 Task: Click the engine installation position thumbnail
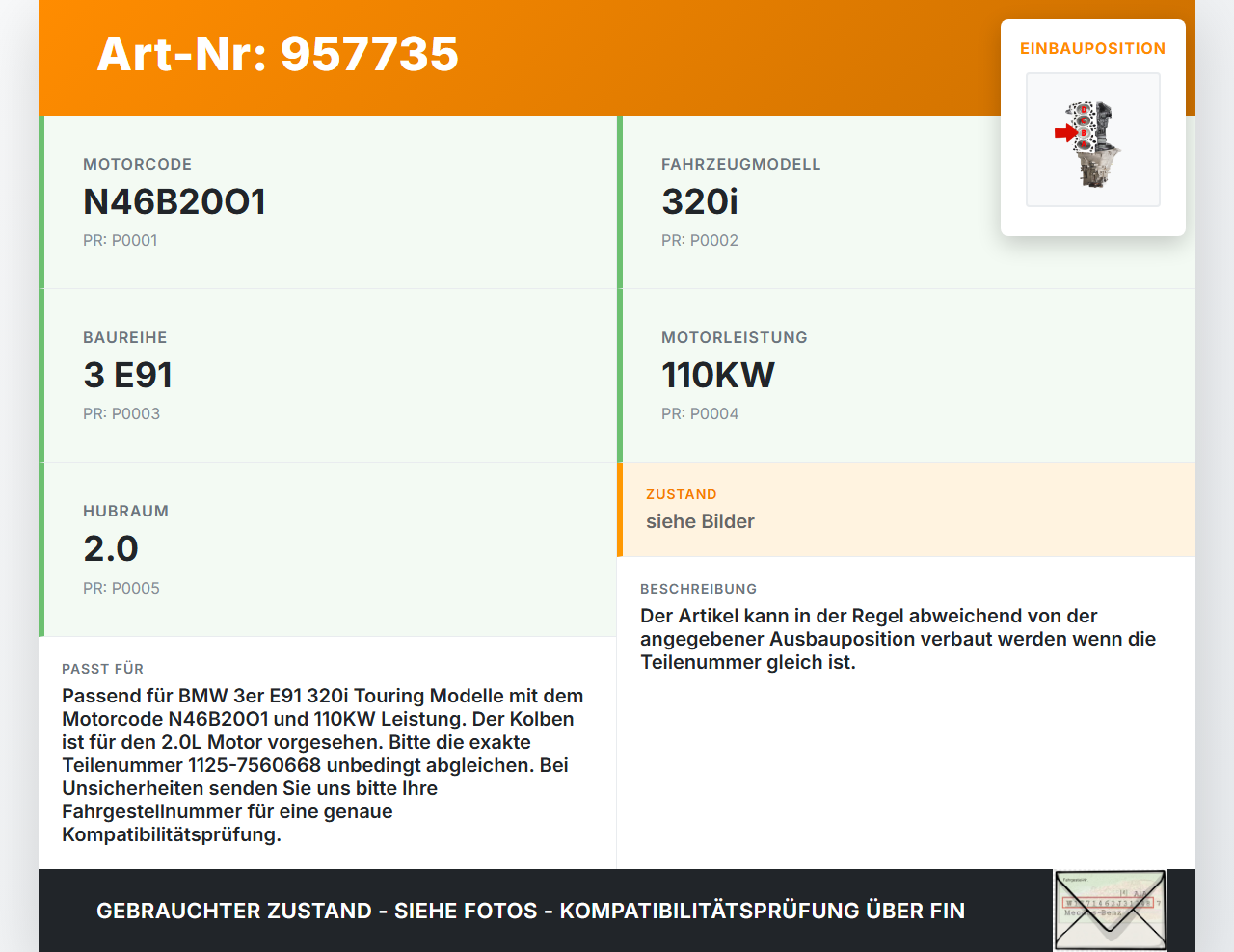(x=1092, y=140)
